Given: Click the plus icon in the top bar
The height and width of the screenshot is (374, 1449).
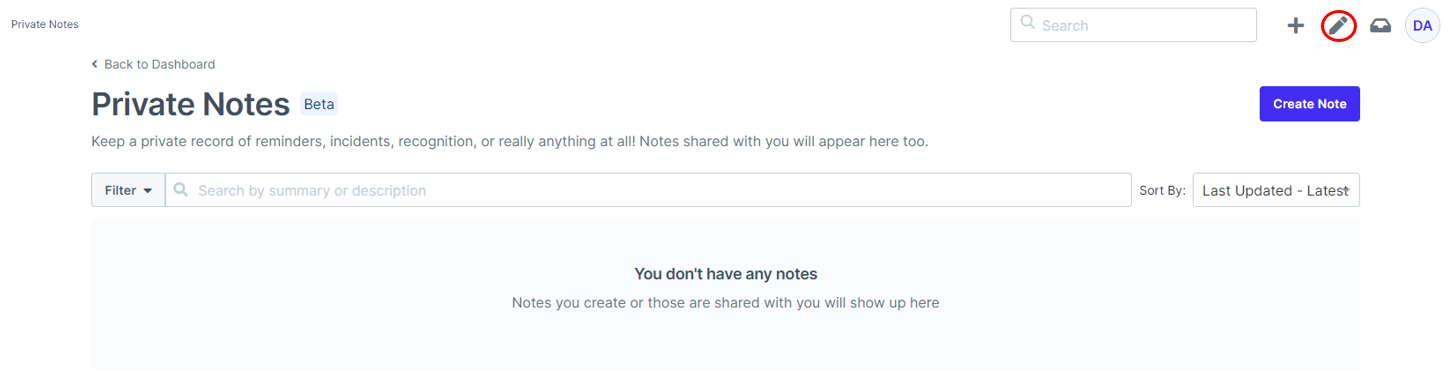Looking at the screenshot, I should pos(1295,26).
